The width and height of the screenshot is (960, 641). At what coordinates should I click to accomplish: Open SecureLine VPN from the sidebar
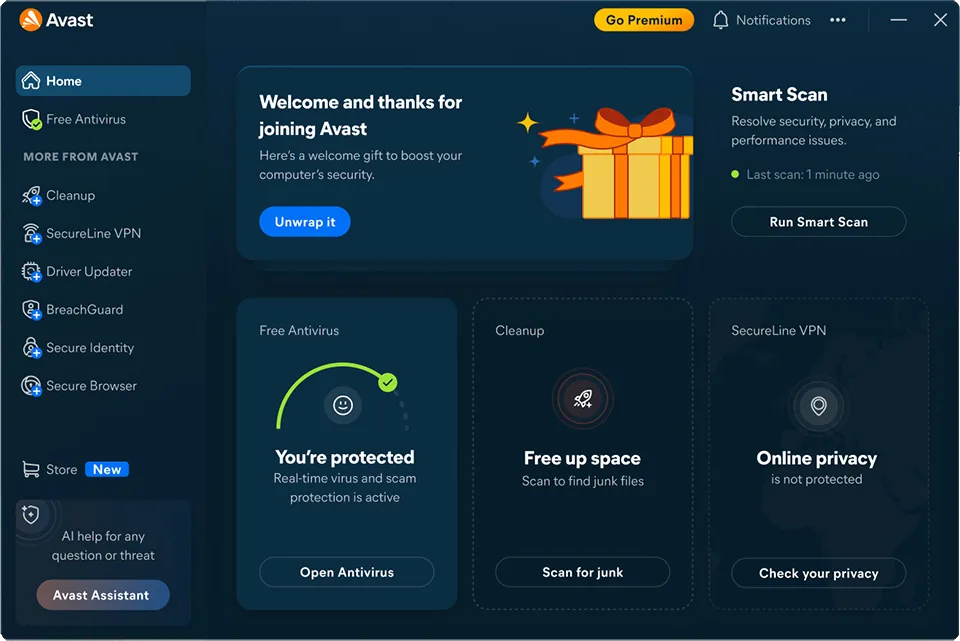pos(103,234)
